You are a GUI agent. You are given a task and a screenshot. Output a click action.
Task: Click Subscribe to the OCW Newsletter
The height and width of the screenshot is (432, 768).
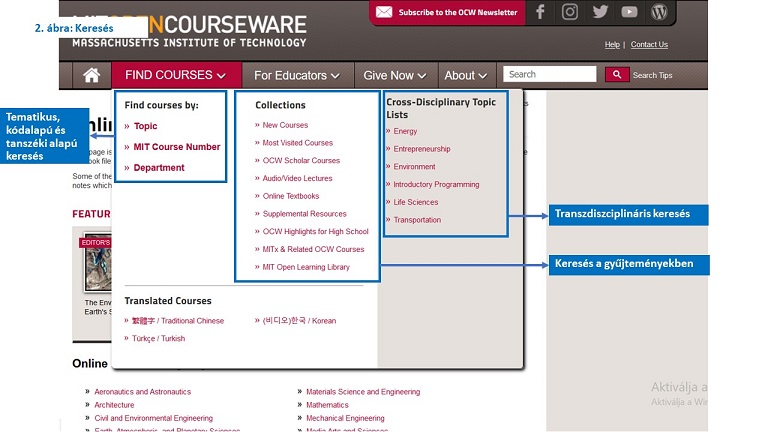(x=457, y=12)
